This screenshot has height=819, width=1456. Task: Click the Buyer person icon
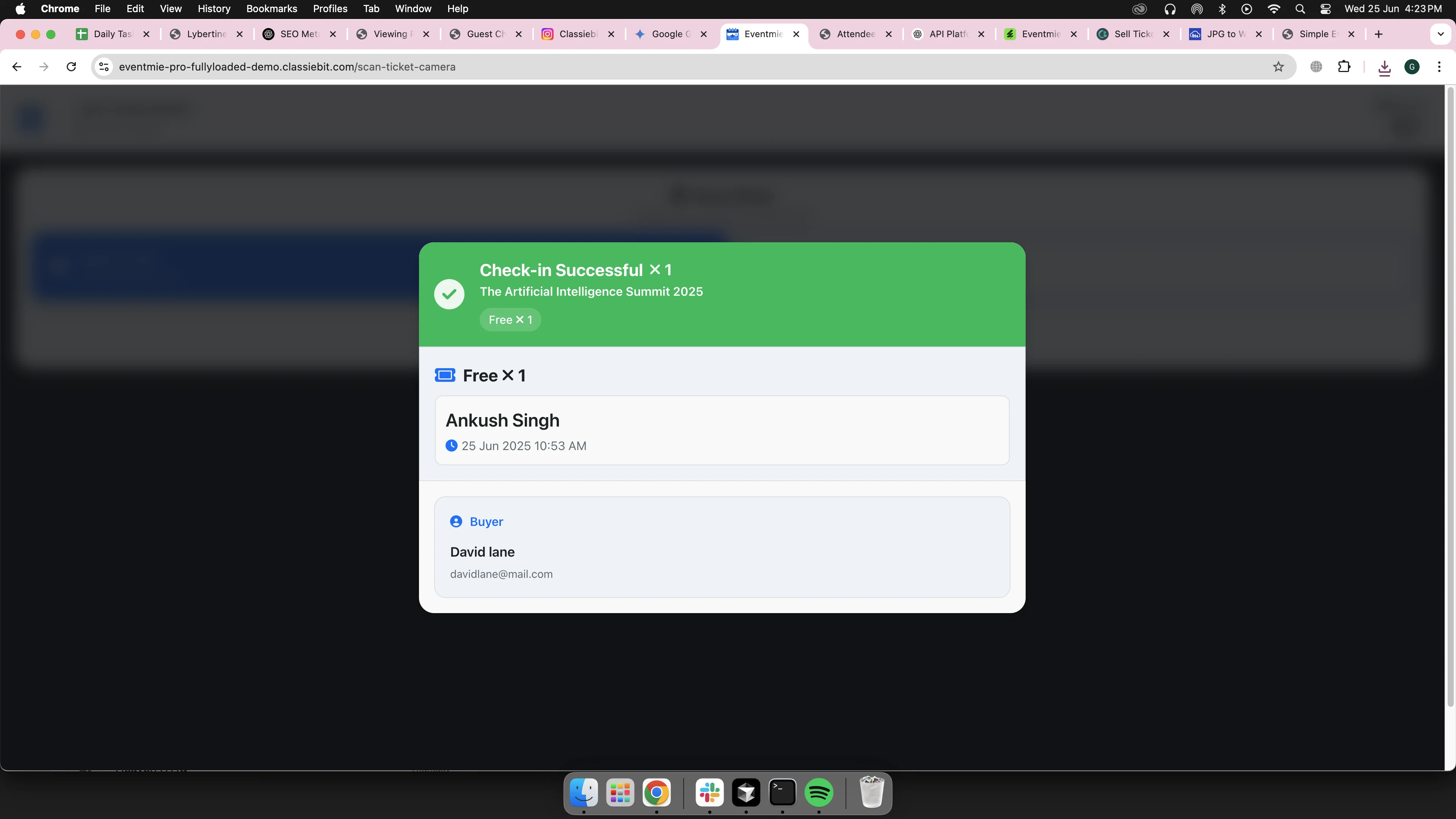tap(455, 522)
